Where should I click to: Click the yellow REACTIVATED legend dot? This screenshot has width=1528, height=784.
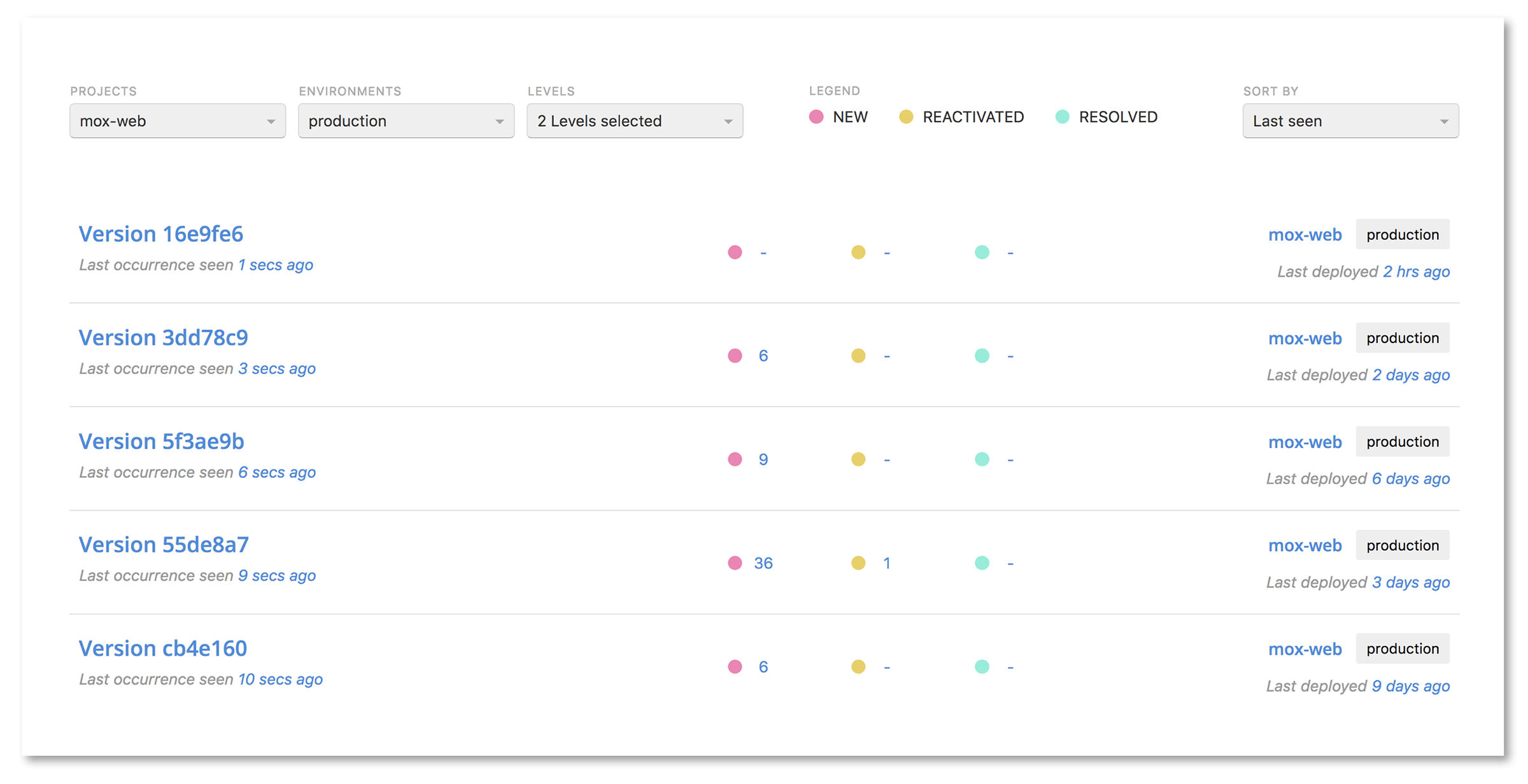point(906,117)
